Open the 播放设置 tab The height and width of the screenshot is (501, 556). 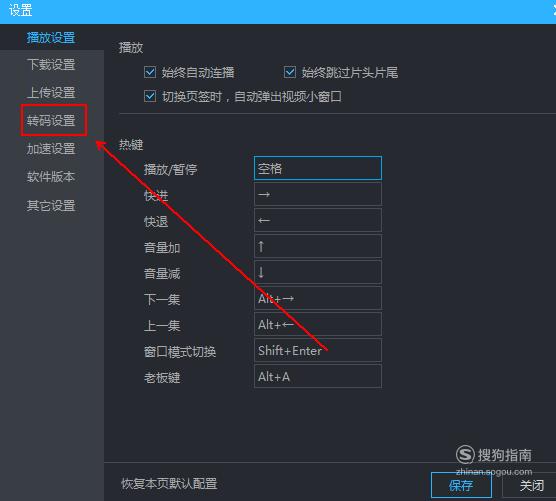[x=51, y=38]
